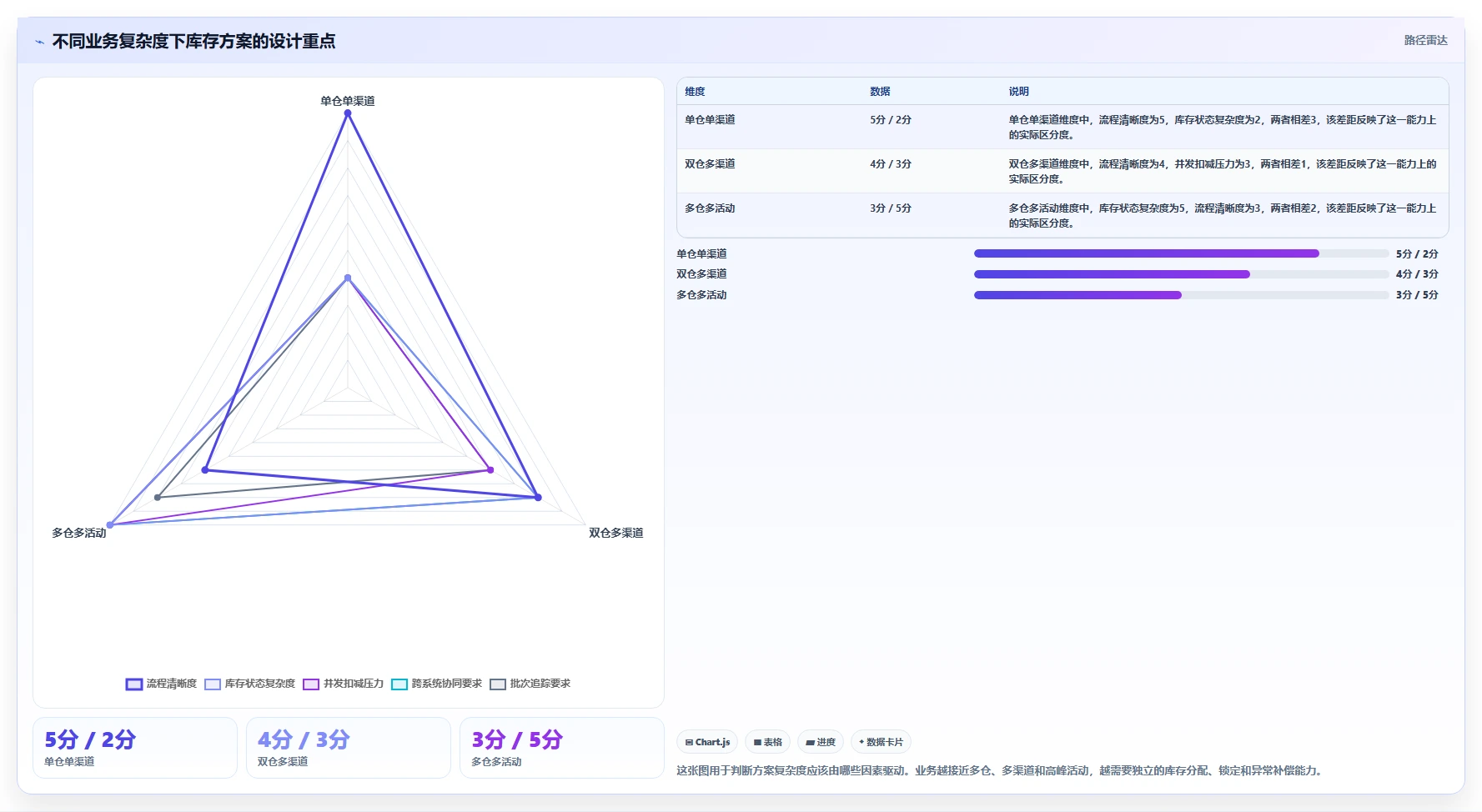Open the 3分 / 5分 stat card

pos(562,748)
